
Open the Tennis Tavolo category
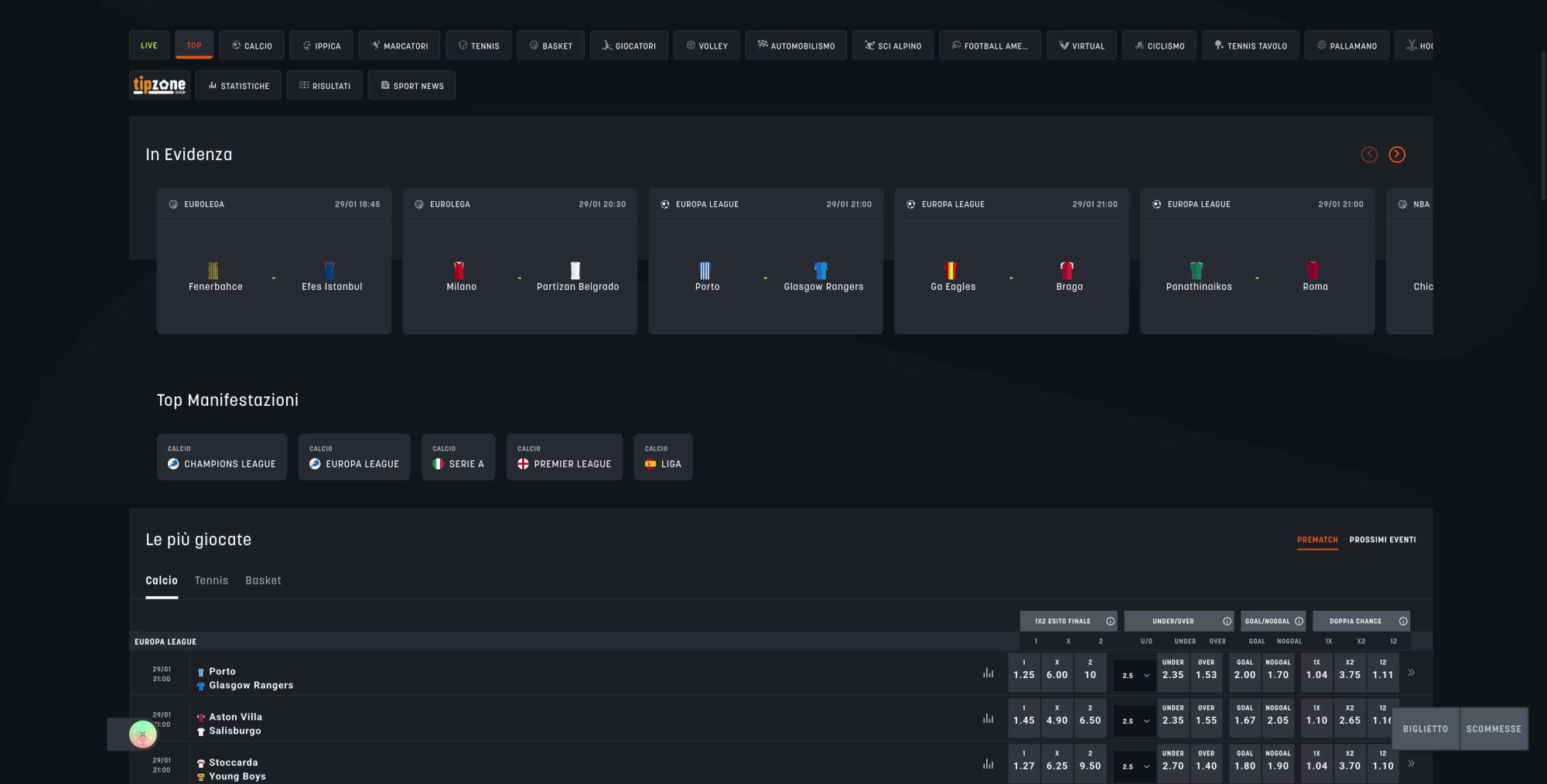point(1251,46)
